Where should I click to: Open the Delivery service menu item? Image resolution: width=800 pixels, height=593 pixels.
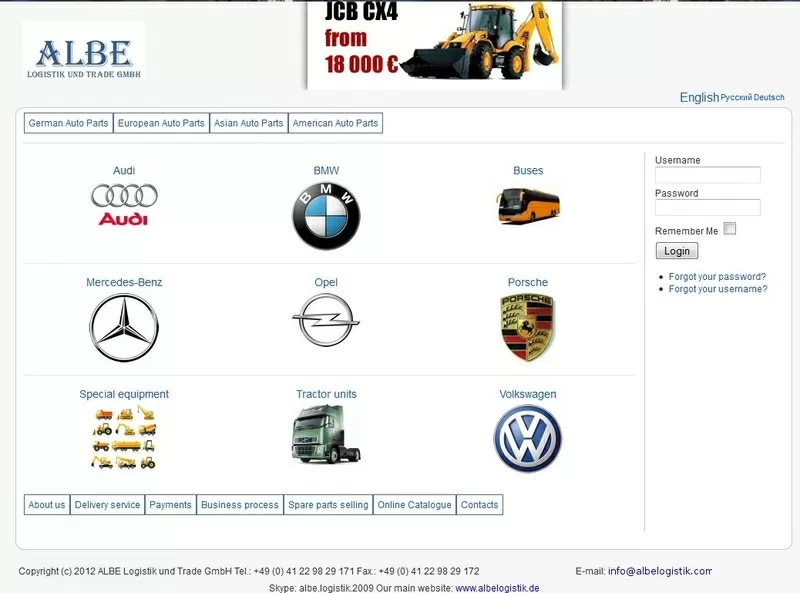coord(107,505)
